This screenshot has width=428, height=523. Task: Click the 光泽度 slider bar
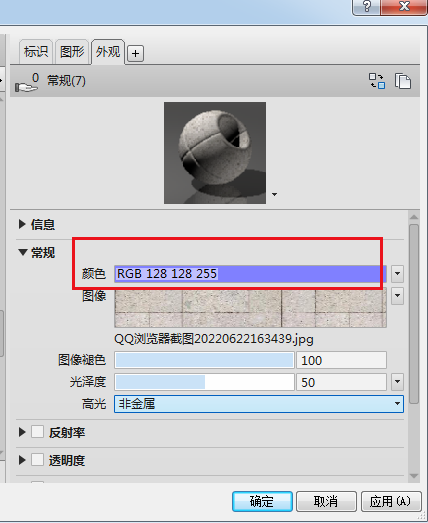[204, 382]
